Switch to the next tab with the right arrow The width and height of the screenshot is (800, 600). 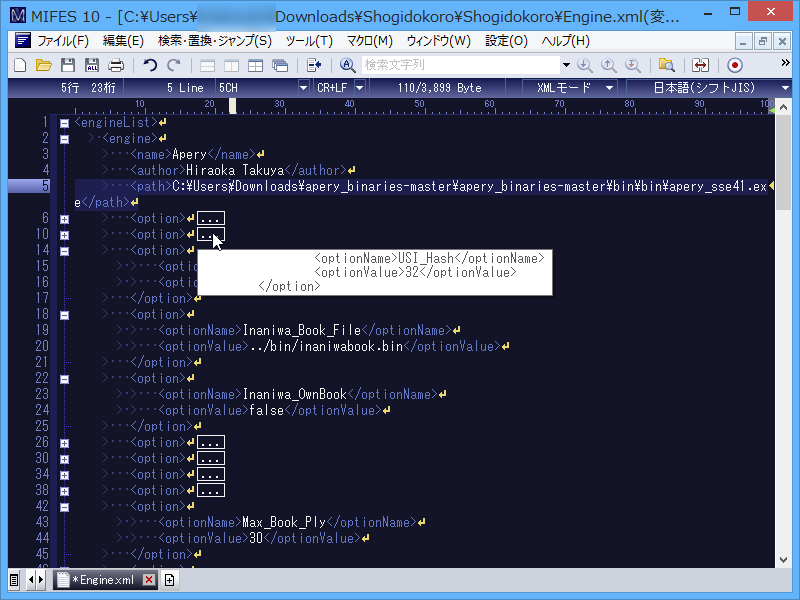pos(41,580)
